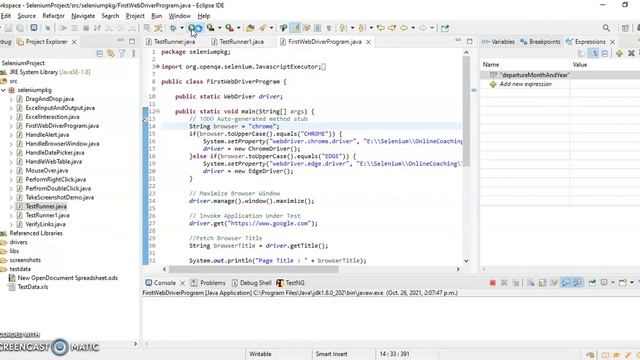Click the Last Edit Location arrow icon
This screenshot has height=360, width=640.
(380, 28)
